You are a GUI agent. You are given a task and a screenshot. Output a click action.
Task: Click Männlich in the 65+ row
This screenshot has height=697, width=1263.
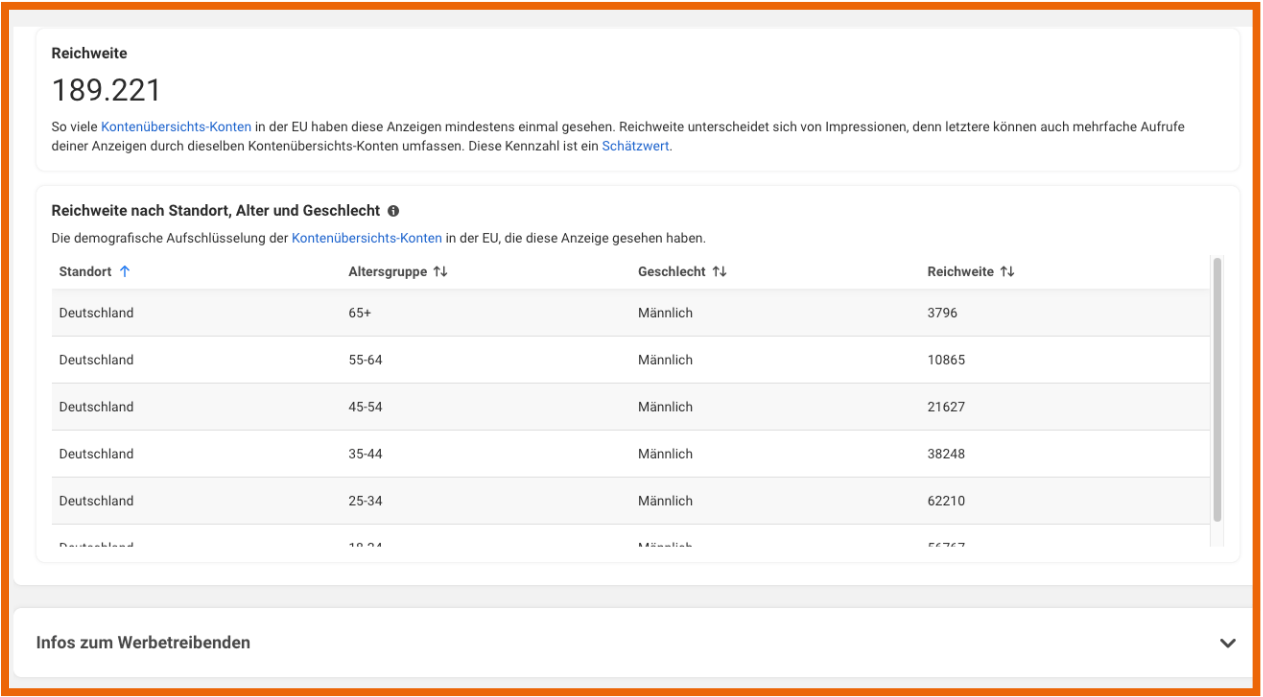point(665,313)
